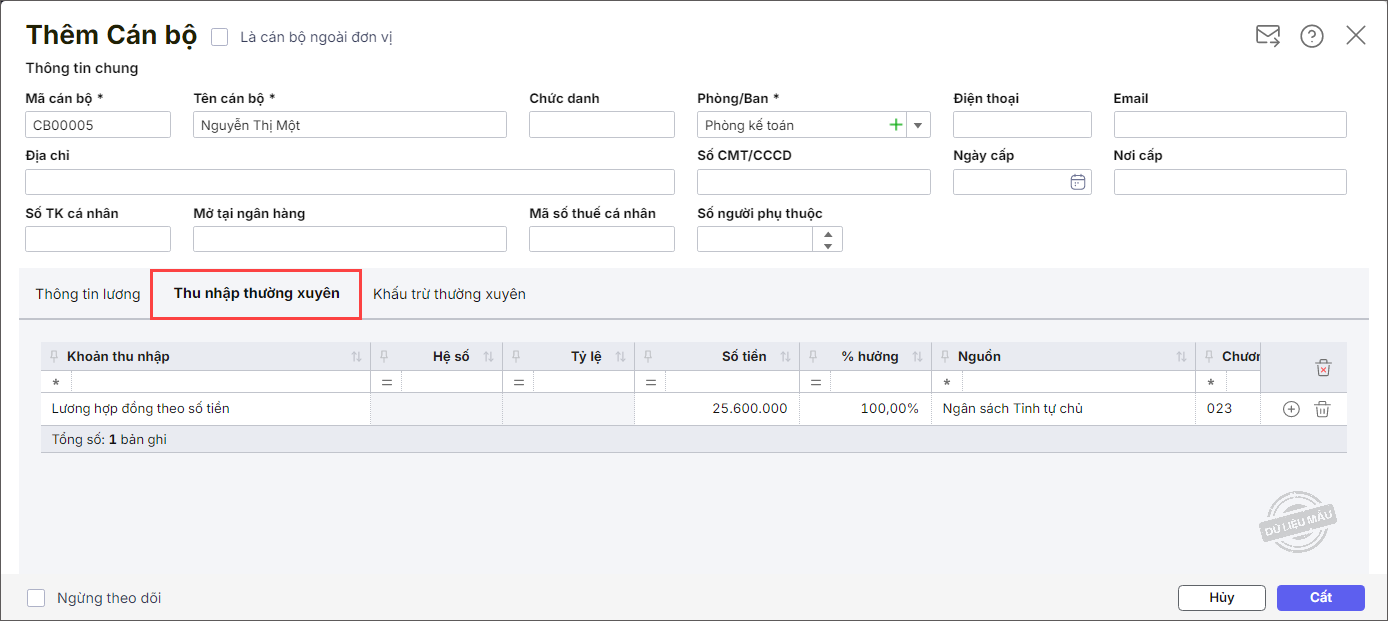Open the calendar picker for Ngày cấp

pos(1077,182)
